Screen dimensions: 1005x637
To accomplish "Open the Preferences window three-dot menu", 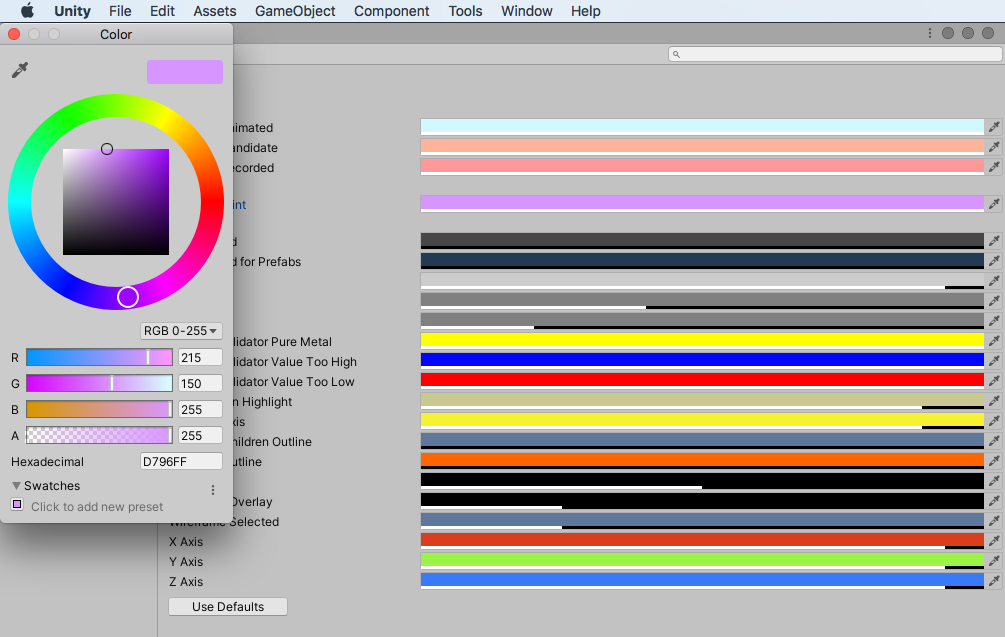I will tap(929, 33).
